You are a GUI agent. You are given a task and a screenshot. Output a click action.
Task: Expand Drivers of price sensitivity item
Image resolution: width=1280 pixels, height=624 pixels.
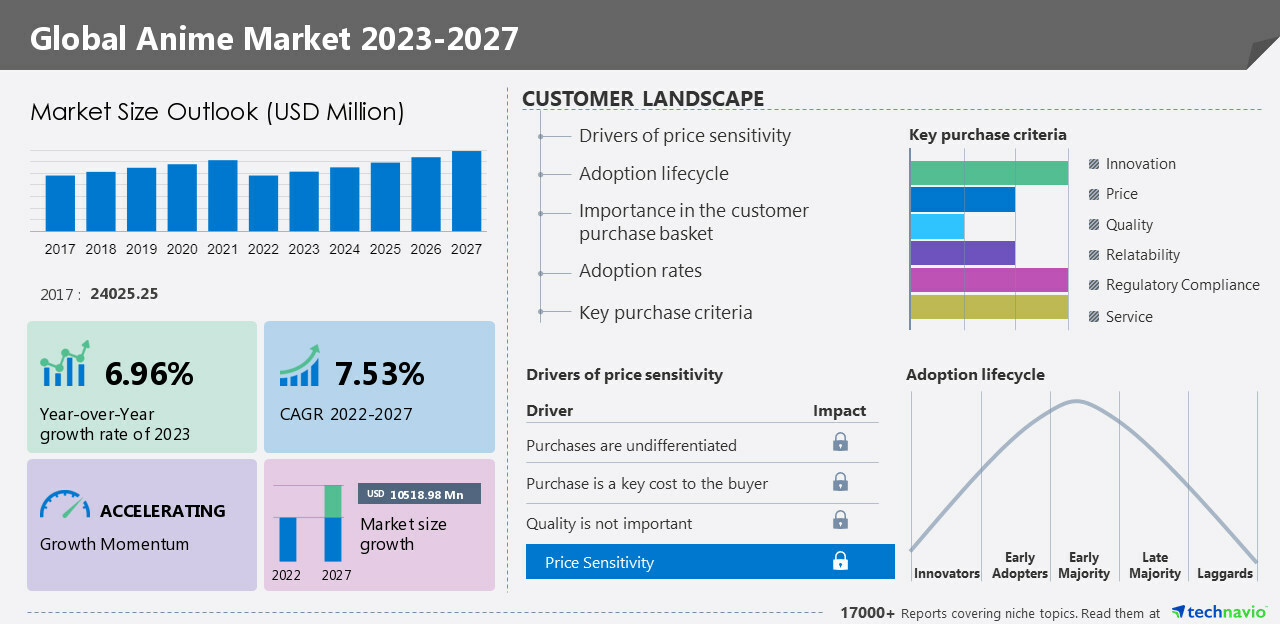(684, 136)
